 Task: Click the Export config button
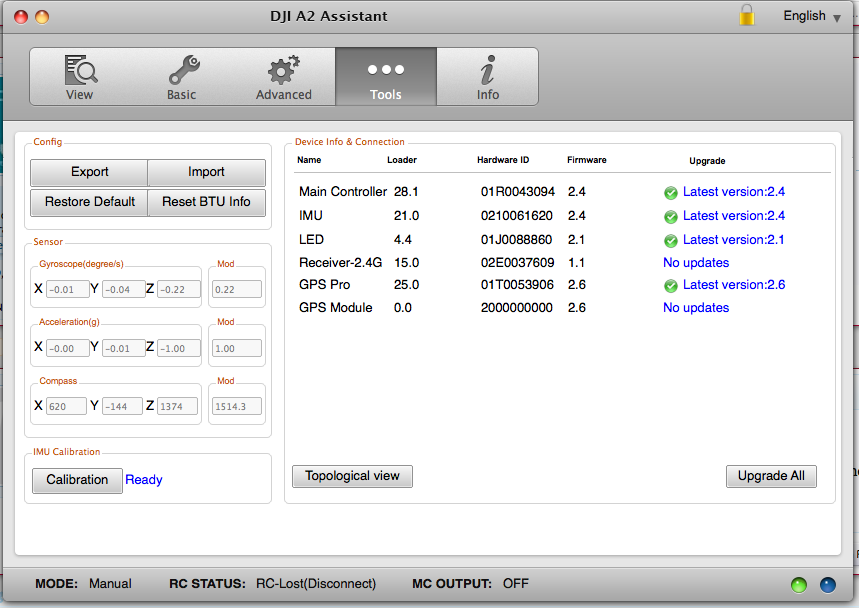tap(89, 172)
